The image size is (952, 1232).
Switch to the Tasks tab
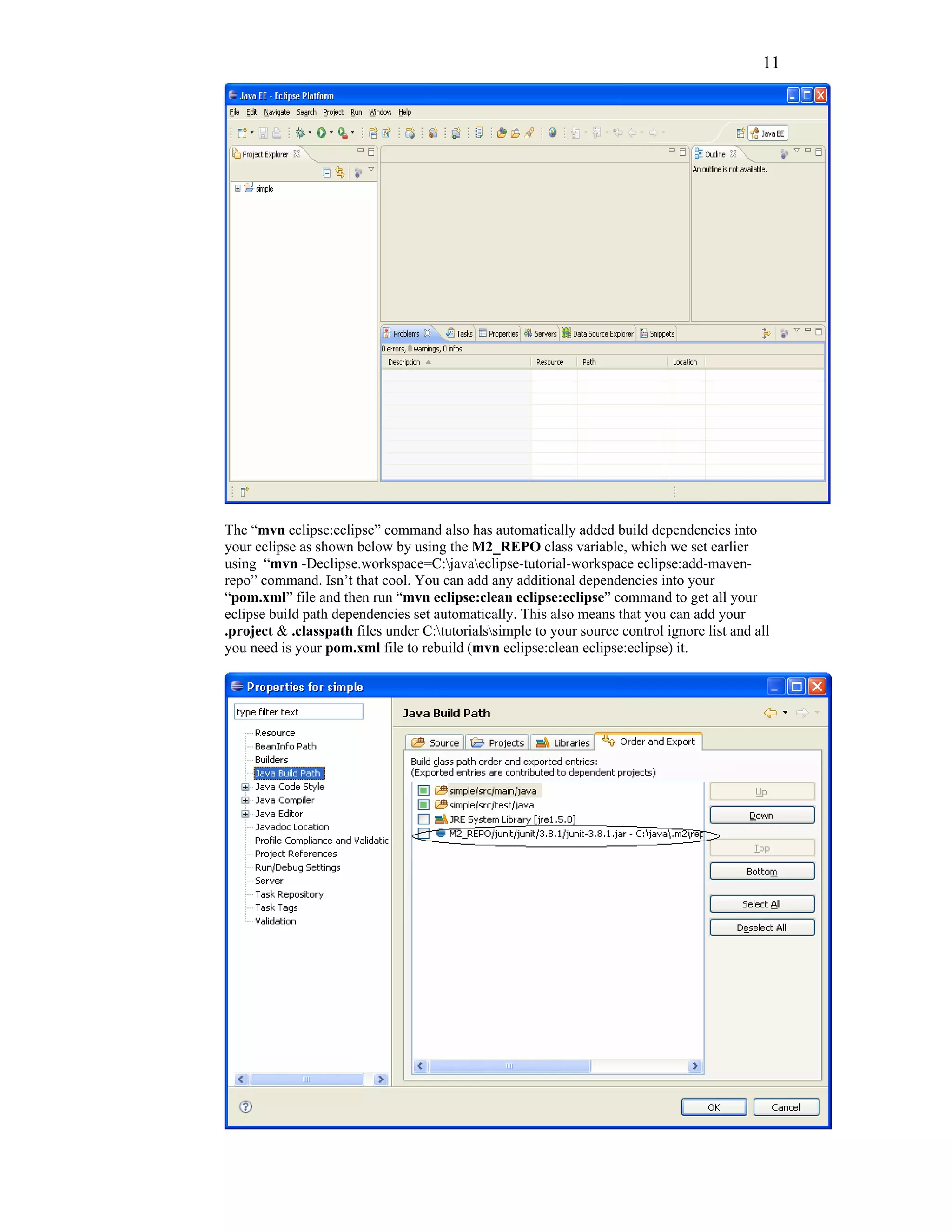tap(460, 333)
